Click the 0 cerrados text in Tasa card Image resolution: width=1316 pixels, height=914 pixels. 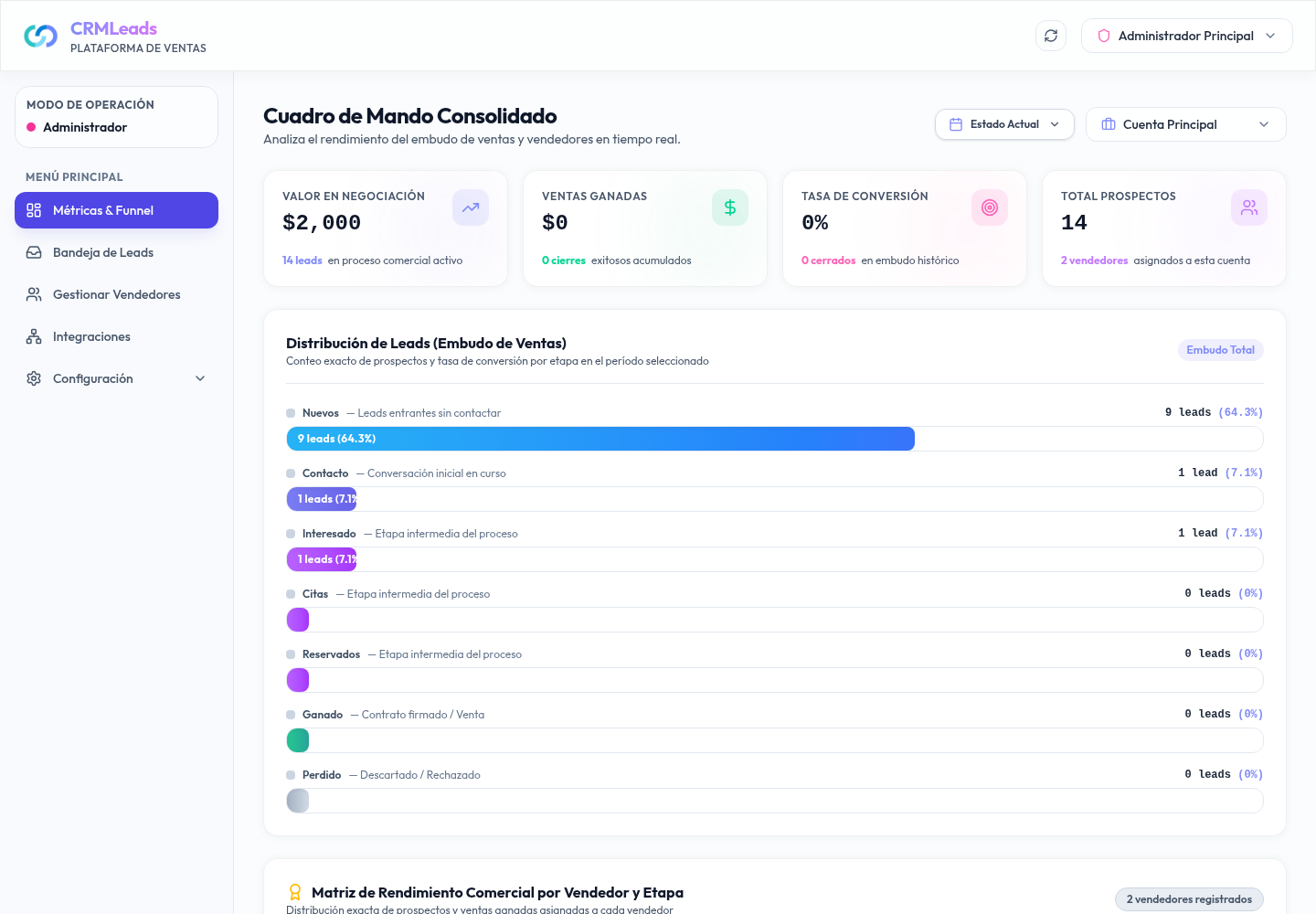click(828, 260)
